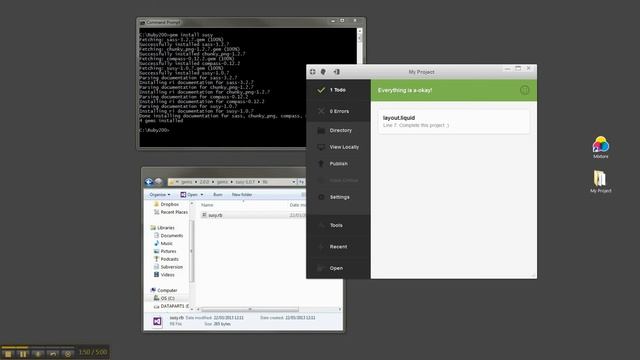Click the stop button in playback bar
This screenshot has height=360, width=640.
click(8, 354)
